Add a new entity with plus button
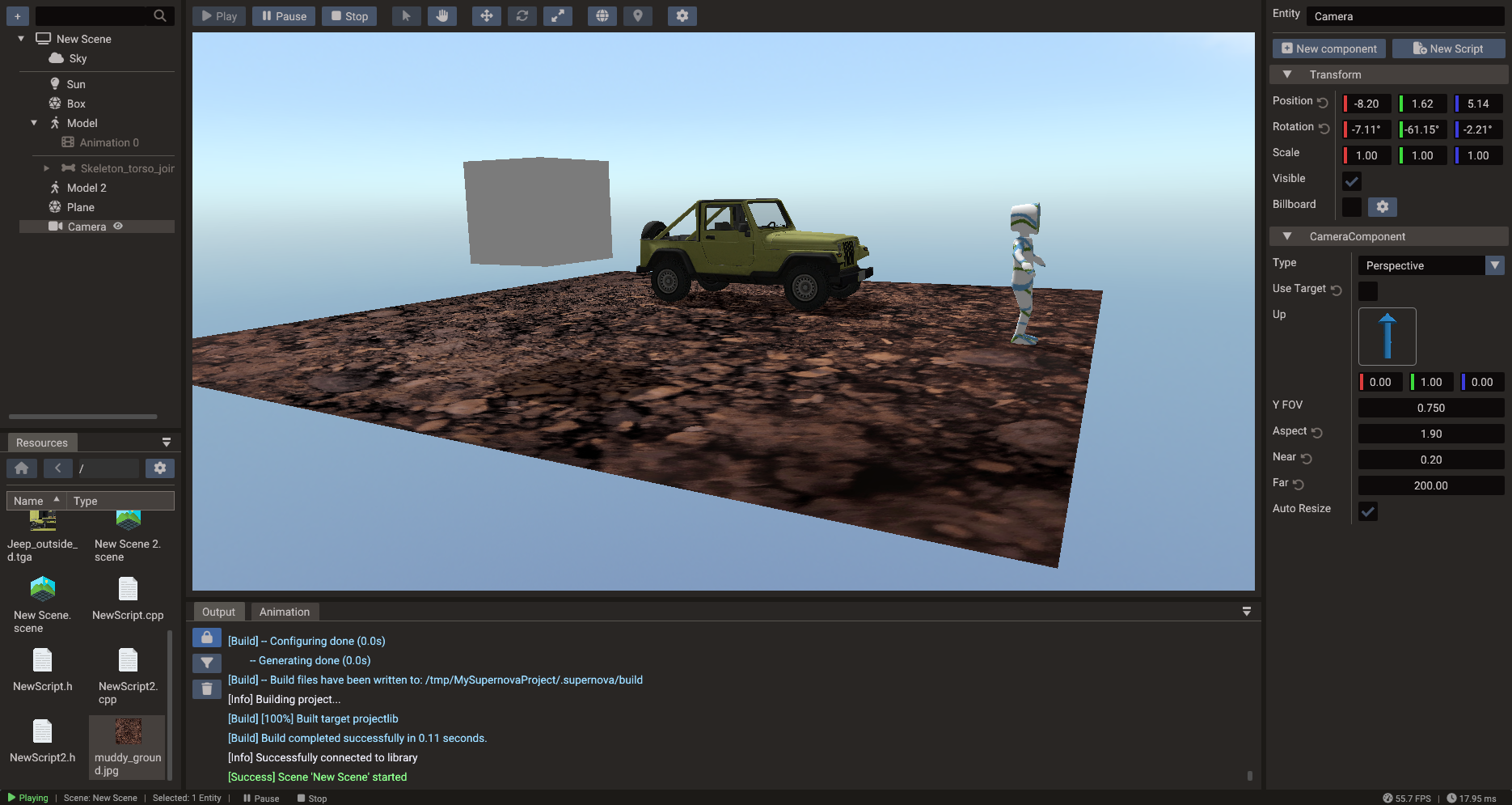Viewport: 1512px width, 805px height. point(17,16)
